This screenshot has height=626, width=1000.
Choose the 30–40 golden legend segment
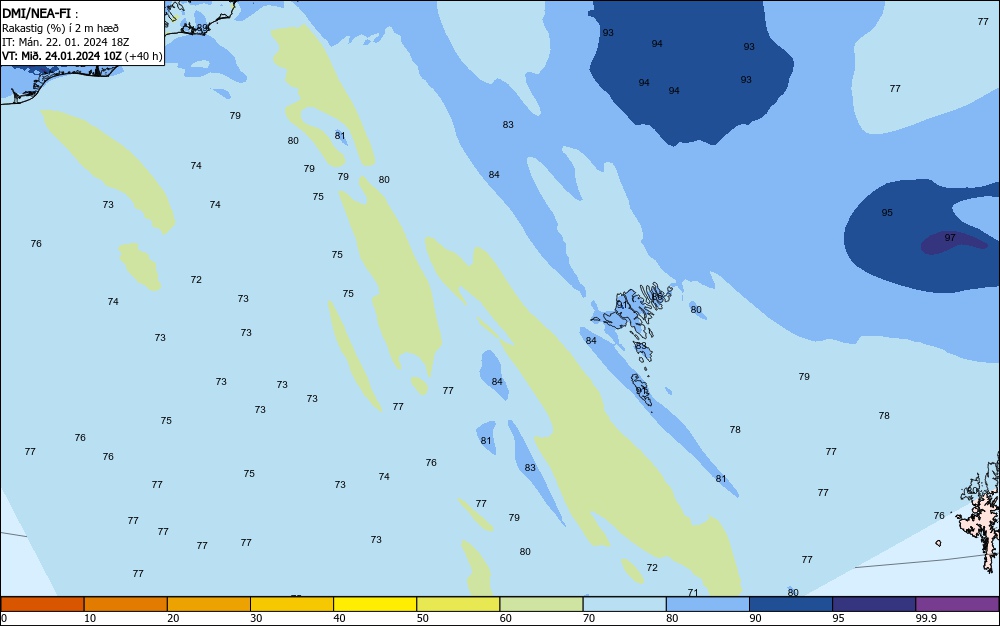(292, 604)
